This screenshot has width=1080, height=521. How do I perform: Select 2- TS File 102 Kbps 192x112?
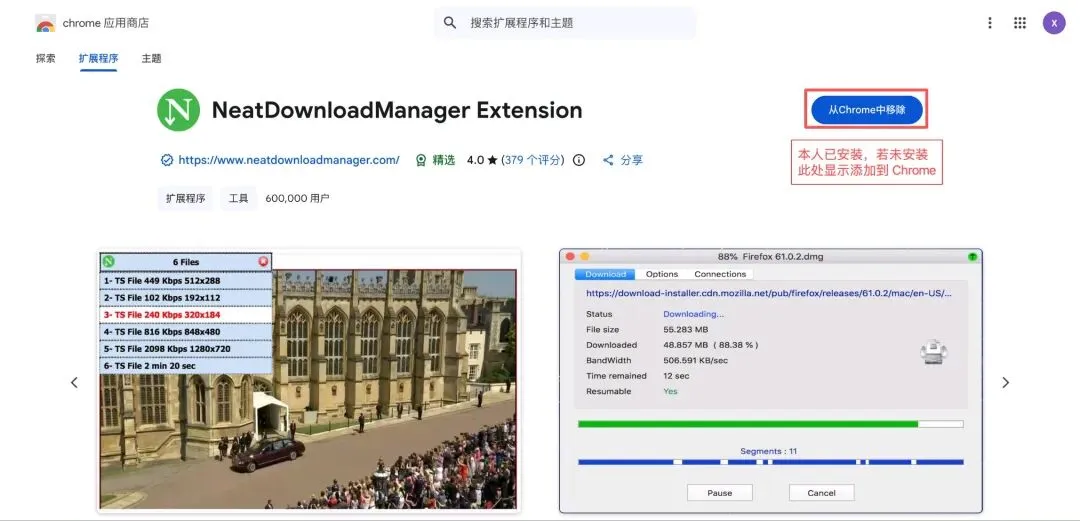[x=186, y=298]
